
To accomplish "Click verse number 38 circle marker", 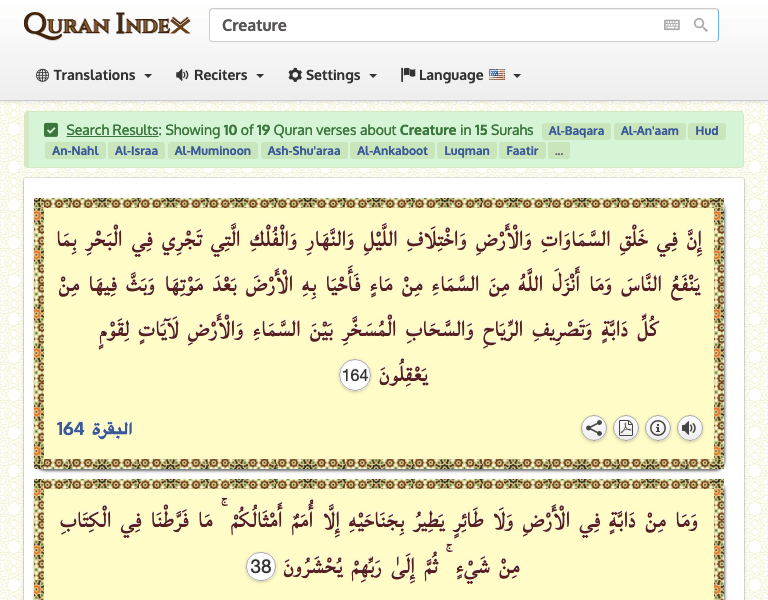I will 261,566.
